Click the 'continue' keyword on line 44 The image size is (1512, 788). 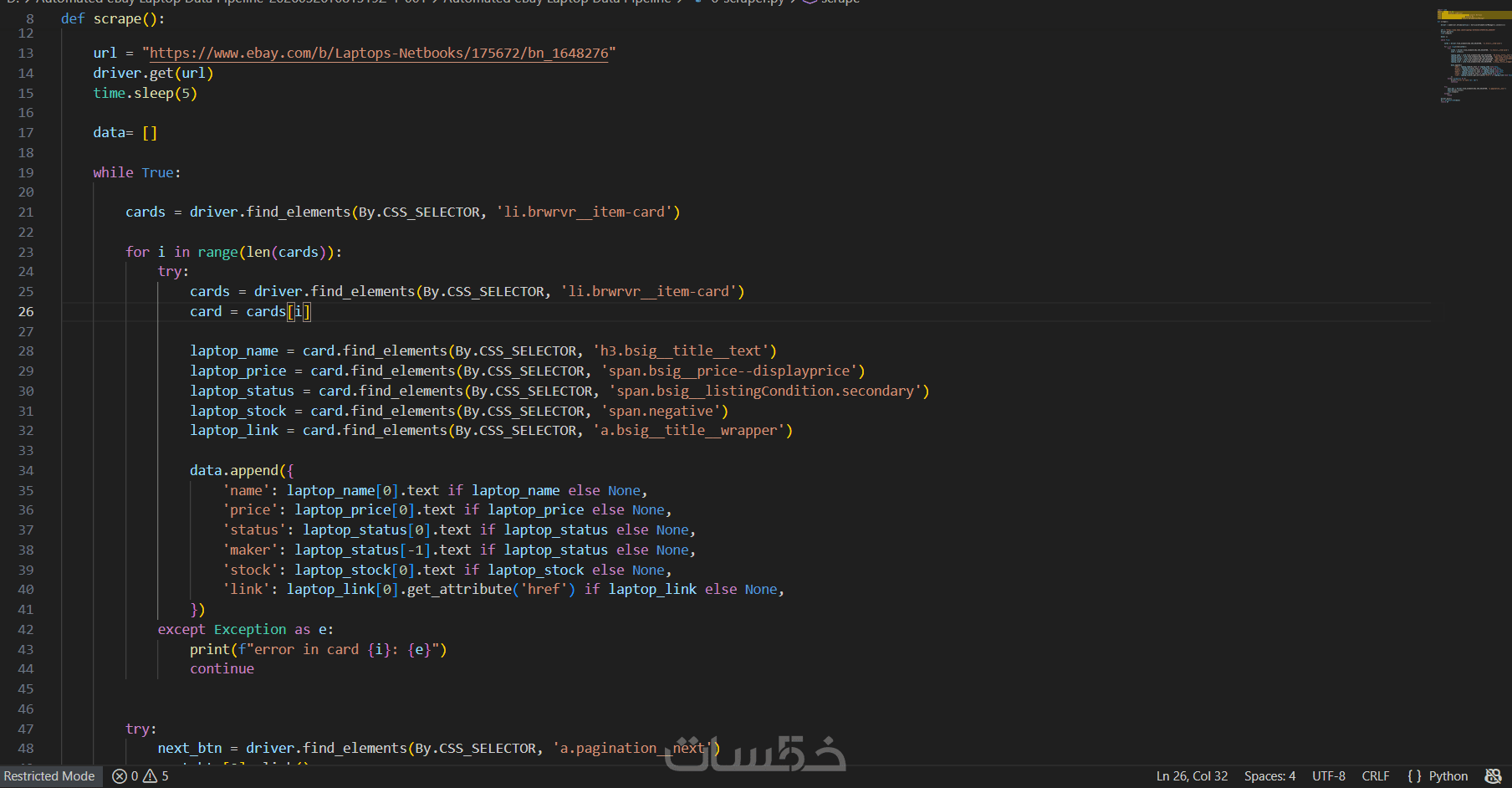pos(222,668)
